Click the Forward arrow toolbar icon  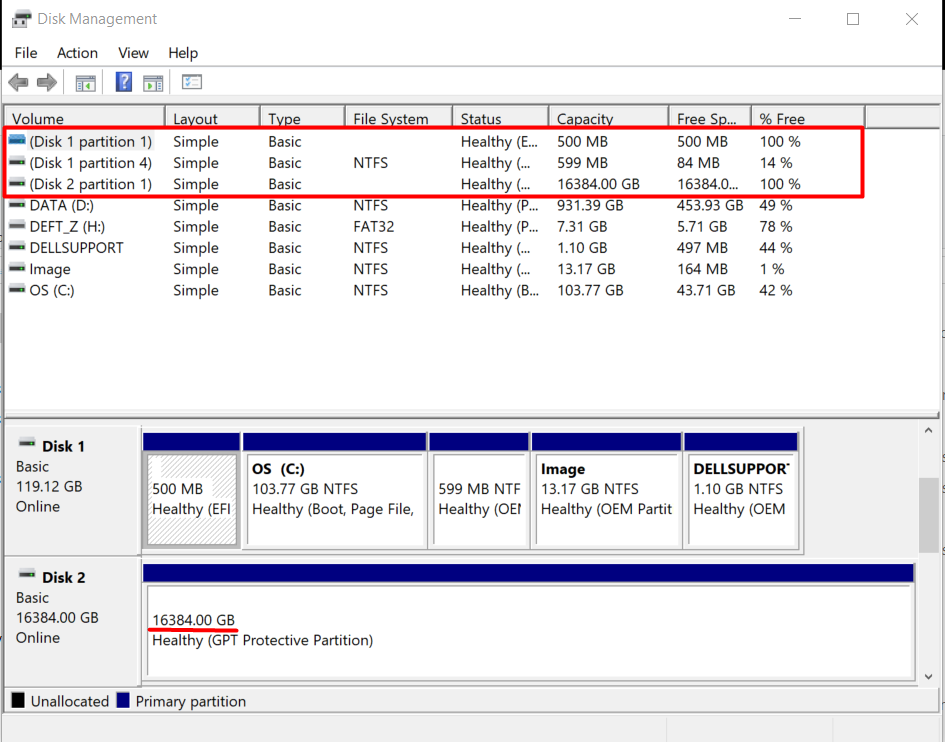pyautogui.click(x=46, y=82)
